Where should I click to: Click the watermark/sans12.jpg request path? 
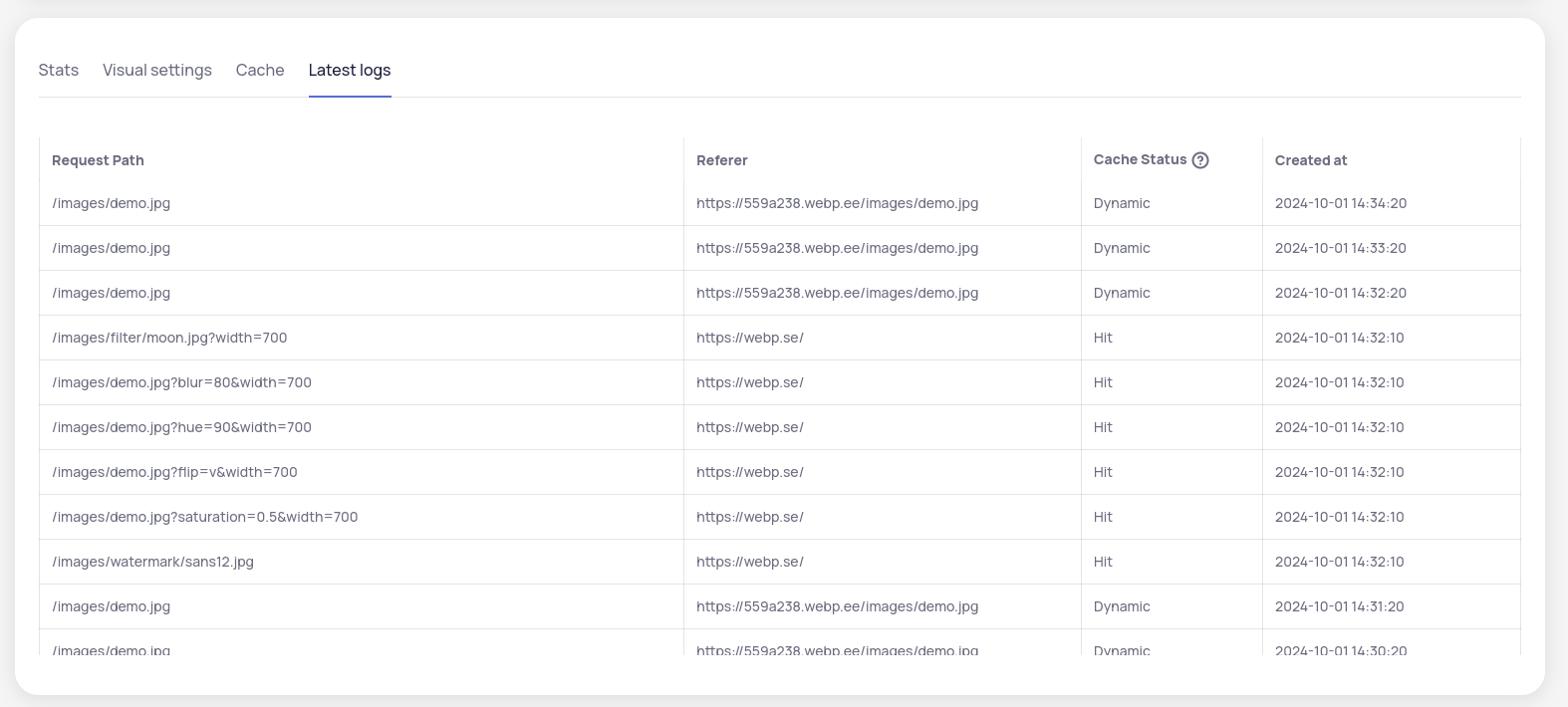(x=152, y=562)
